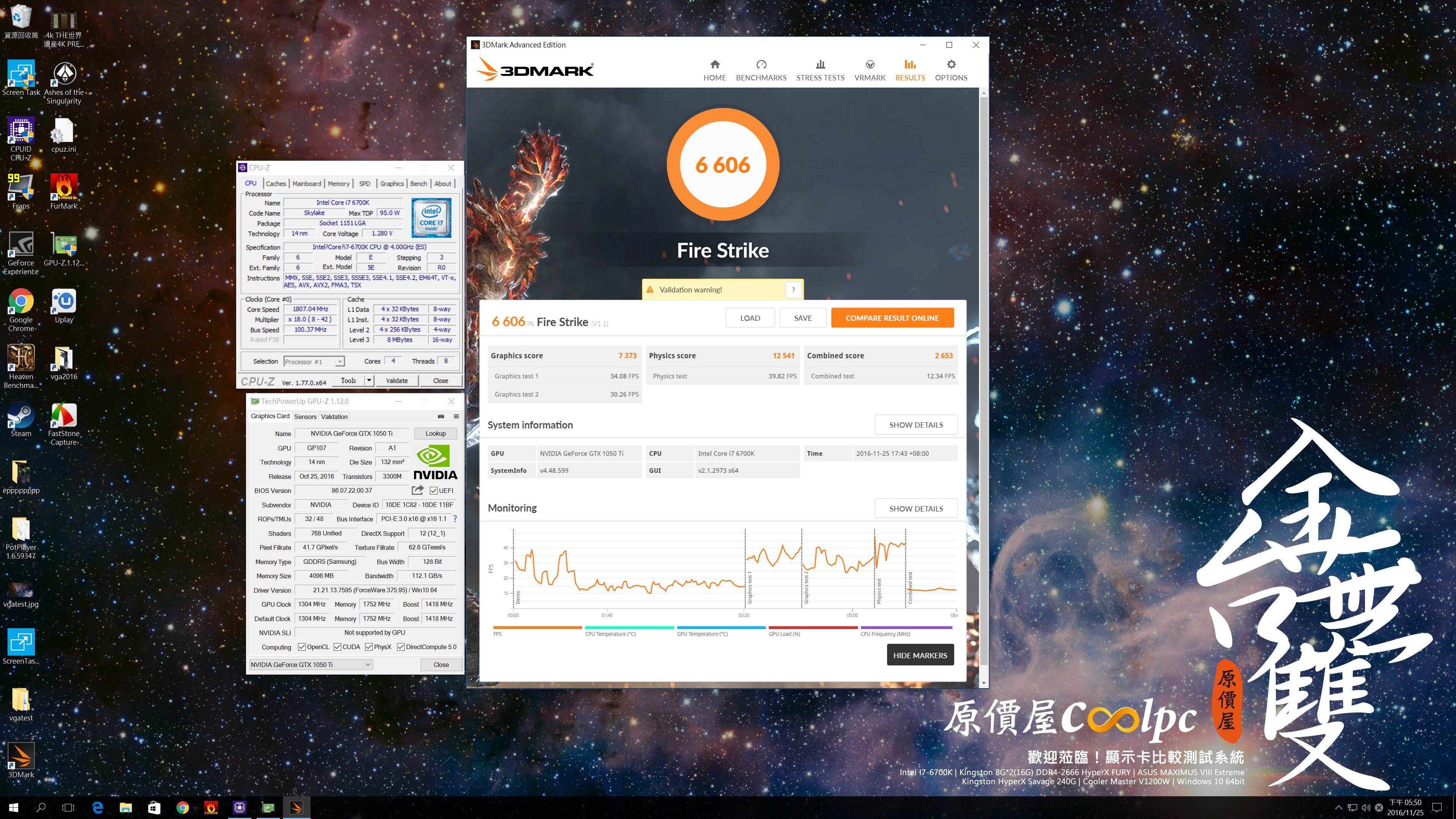Show hidden system tray icons
This screenshot has height=819, width=1456.
pos(1338,807)
